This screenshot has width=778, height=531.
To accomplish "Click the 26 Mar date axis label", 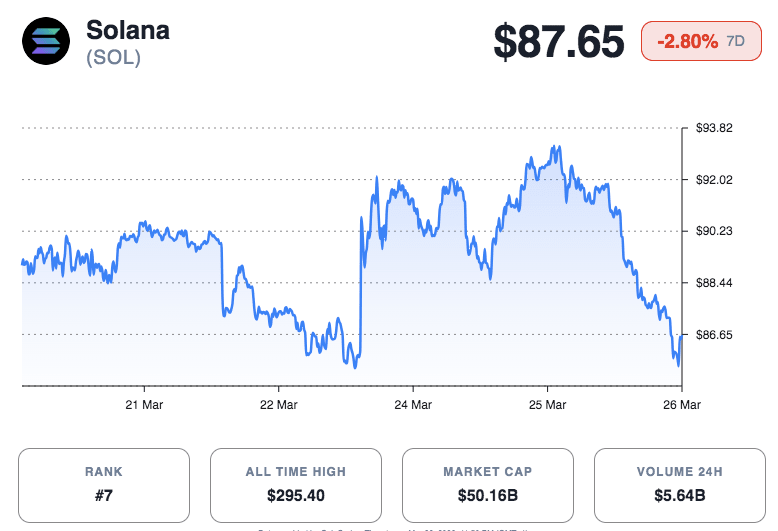I will [681, 405].
